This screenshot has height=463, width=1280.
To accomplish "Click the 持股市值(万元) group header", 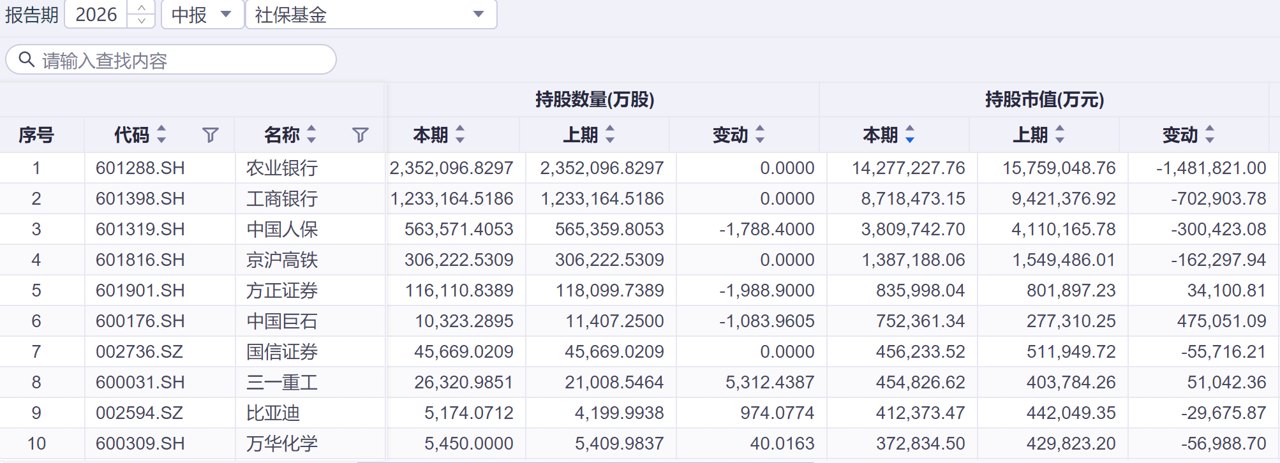I will tap(1045, 100).
